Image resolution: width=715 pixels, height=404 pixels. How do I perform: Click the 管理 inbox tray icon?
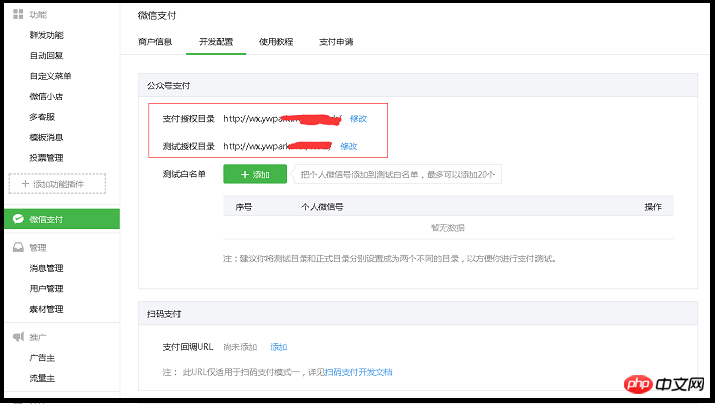tap(18, 248)
